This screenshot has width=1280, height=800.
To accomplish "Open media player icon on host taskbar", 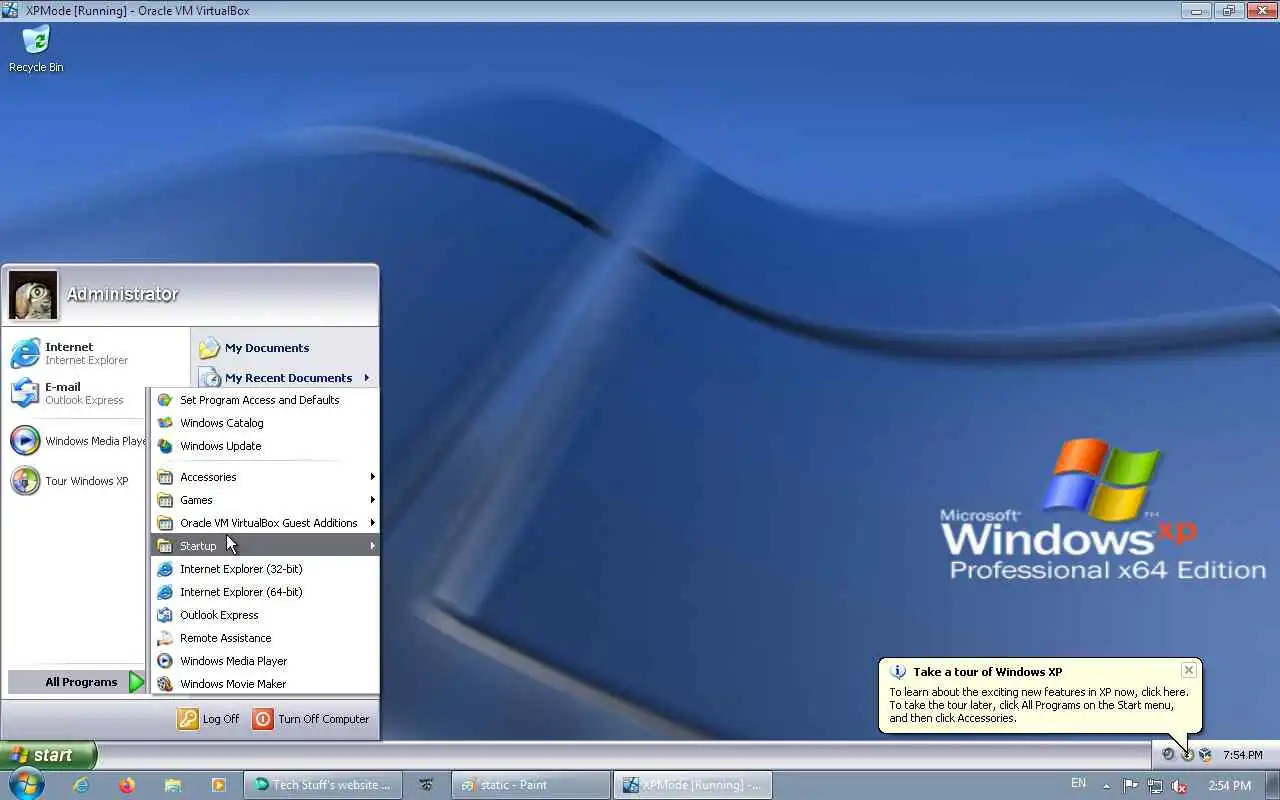I will [x=218, y=785].
